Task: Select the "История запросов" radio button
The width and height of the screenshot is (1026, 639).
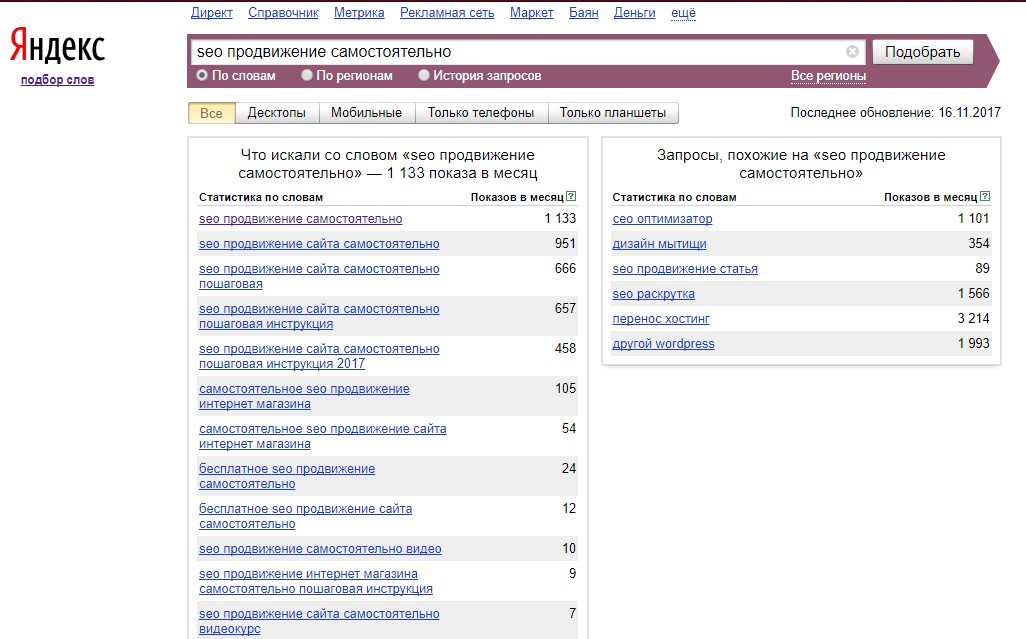Action: pyautogui.click(x=422, y=74)
